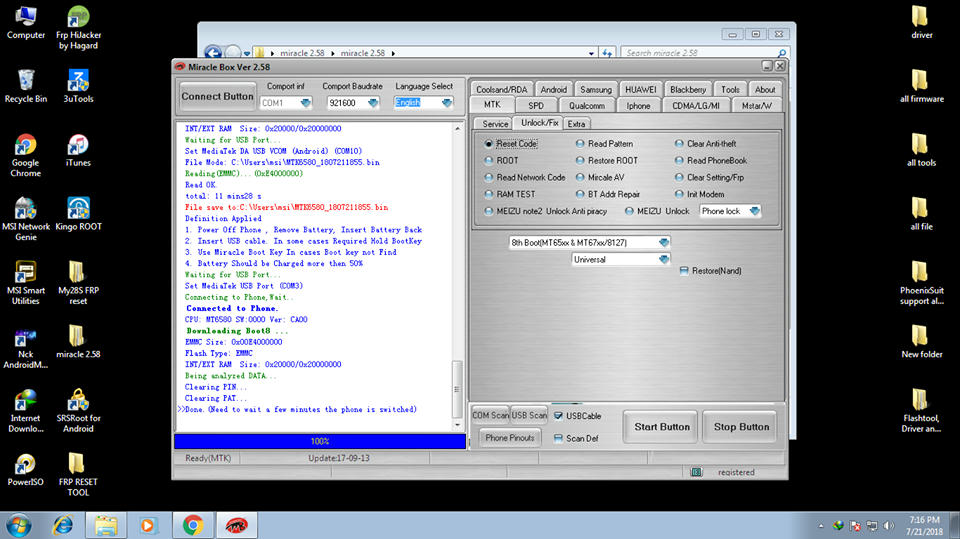This screenshot has height=539, width=960.
Task: Click the Connect Button
Action: pos(217,97)
